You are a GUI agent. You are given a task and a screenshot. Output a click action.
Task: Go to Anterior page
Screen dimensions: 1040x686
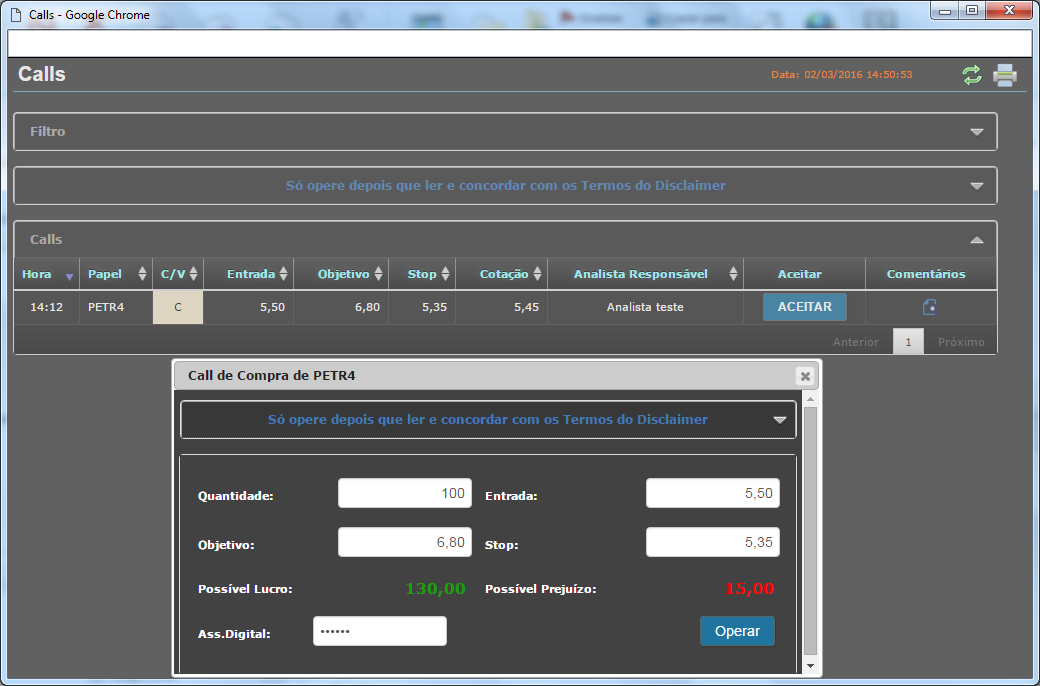[x=856, y=342]
